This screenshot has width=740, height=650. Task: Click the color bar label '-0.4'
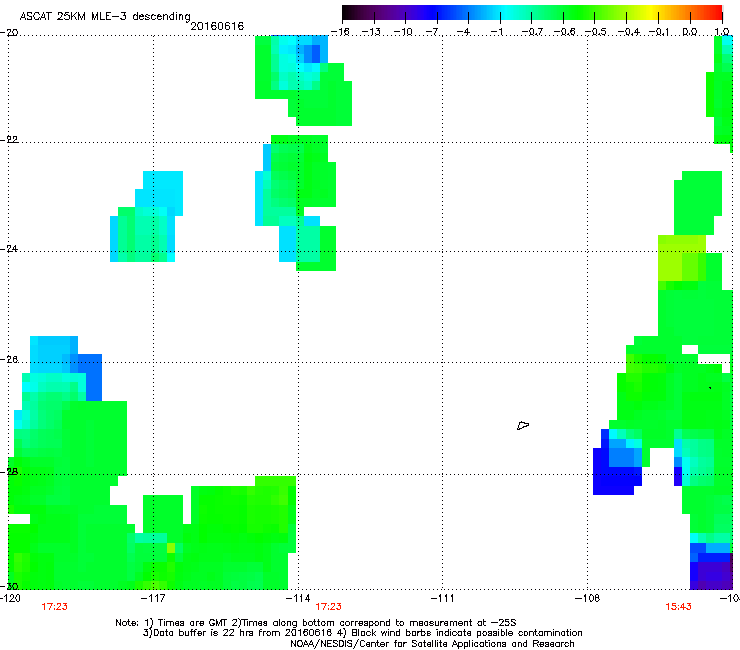pyautogui.click(x=628, y=32)
